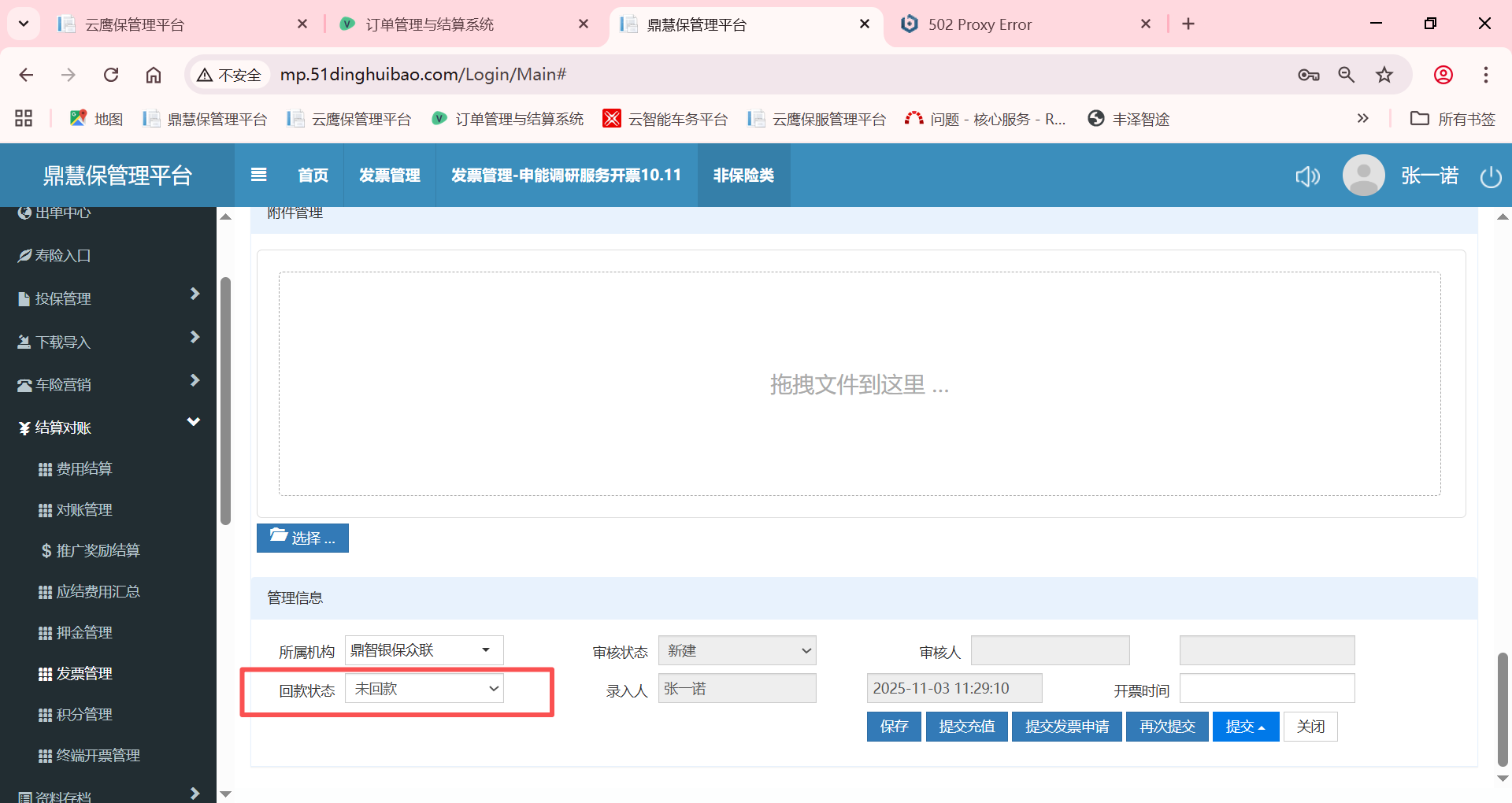The image size is (1512, 803).
Task: Collapse the 结算对账 sidebar menu
Action: point(108,427)
